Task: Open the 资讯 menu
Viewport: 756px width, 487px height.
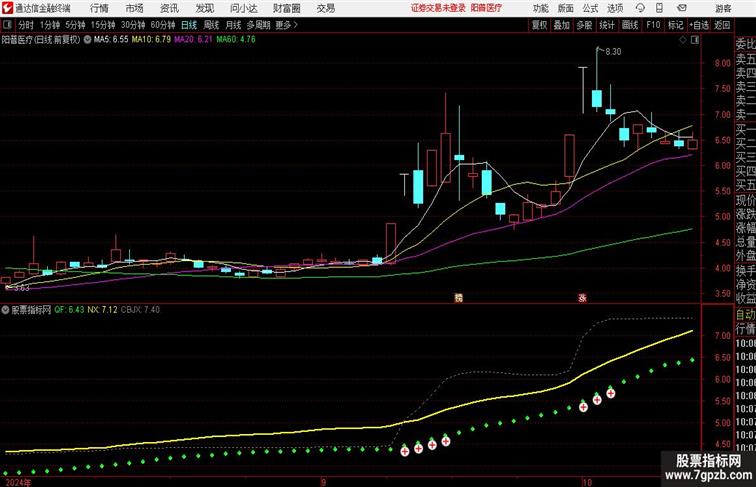Action: coord(169,8)
